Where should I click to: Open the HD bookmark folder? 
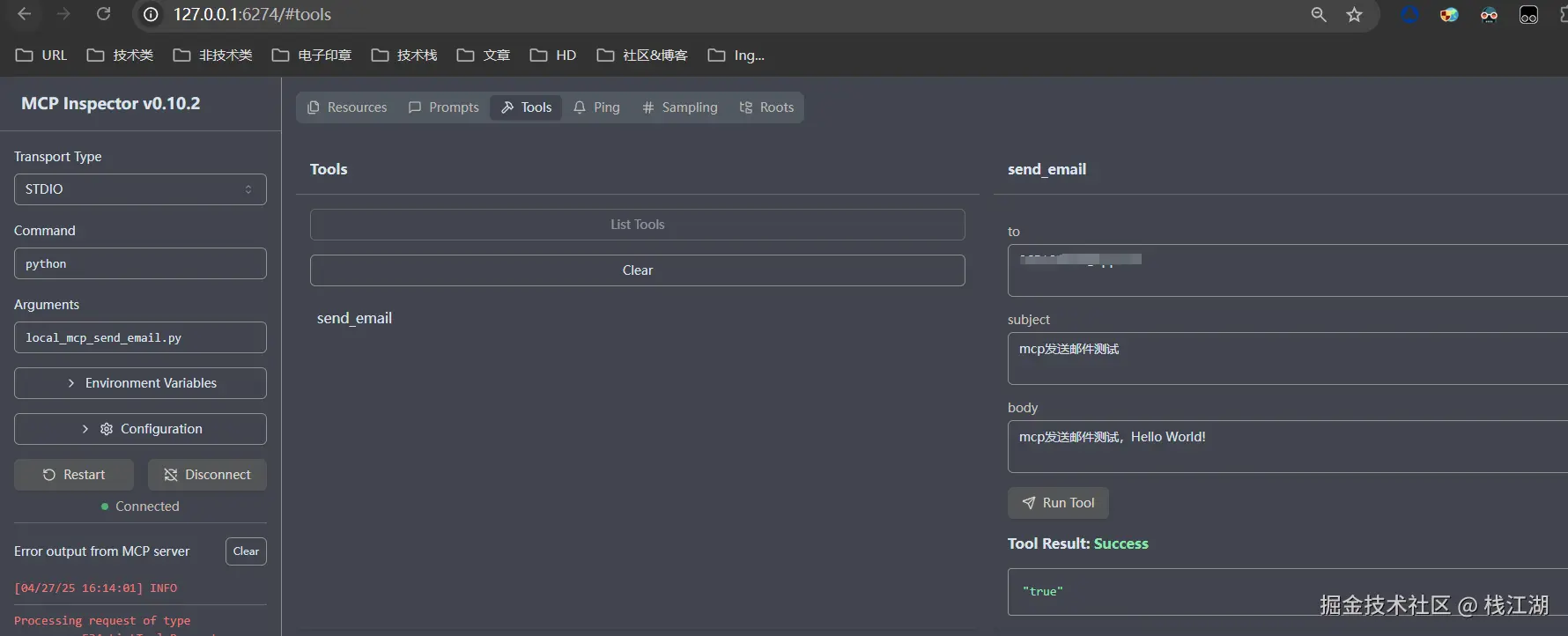point(553,55)
